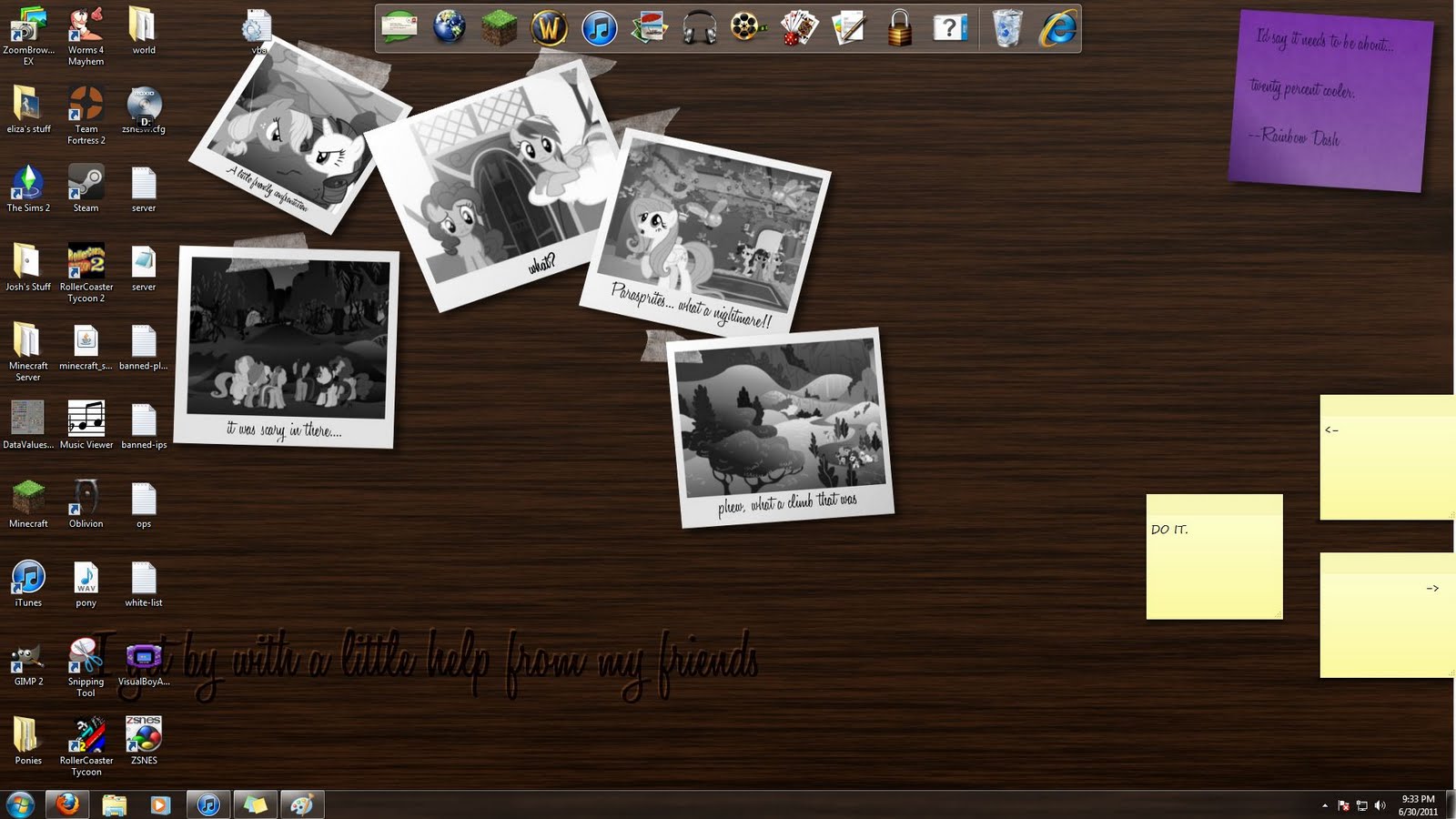
Task: Open the Action Center flag icon
Action: pos(1343,805)
